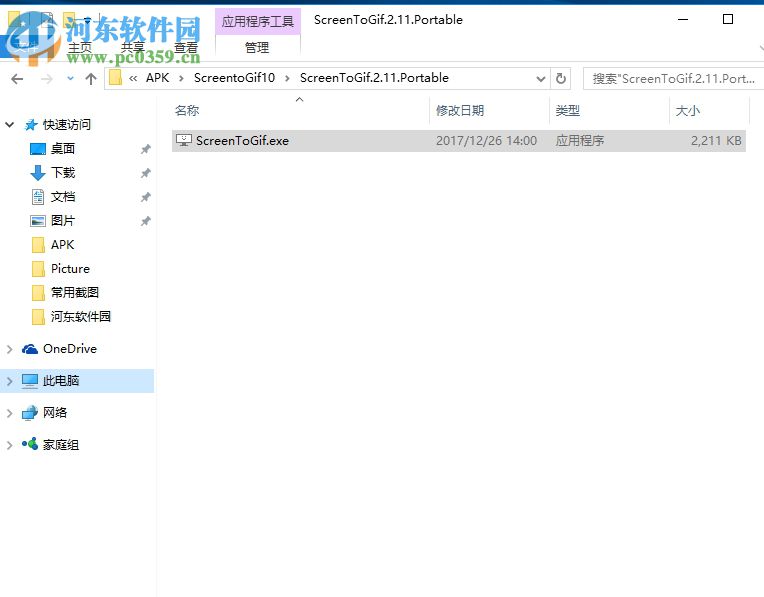Expand arrow after APK breadcrumb
The image size is (764, 597).
[x=181, y=78]
